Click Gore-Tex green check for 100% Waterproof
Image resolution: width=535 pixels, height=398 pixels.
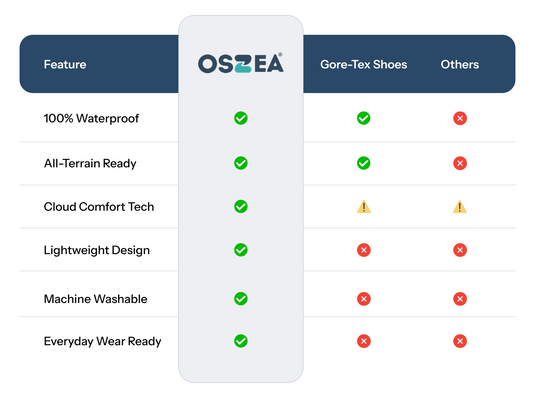(x=364, y=118)
